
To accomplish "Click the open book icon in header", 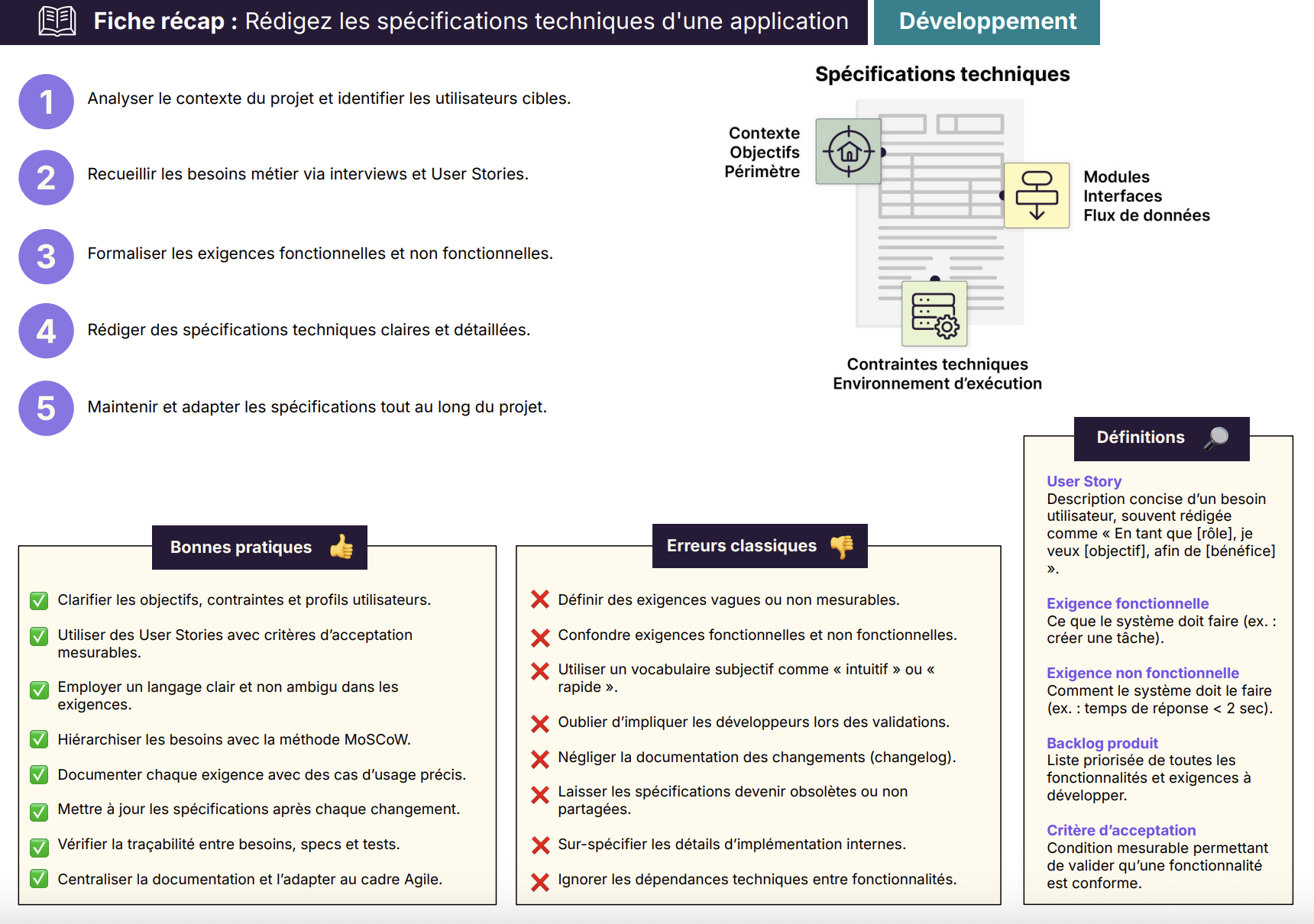I will point(57,21).
